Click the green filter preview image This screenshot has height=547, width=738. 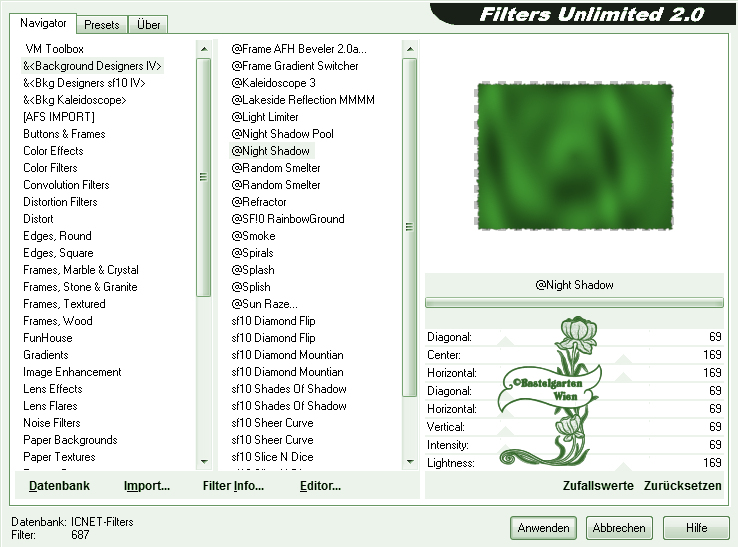point(574,157)
